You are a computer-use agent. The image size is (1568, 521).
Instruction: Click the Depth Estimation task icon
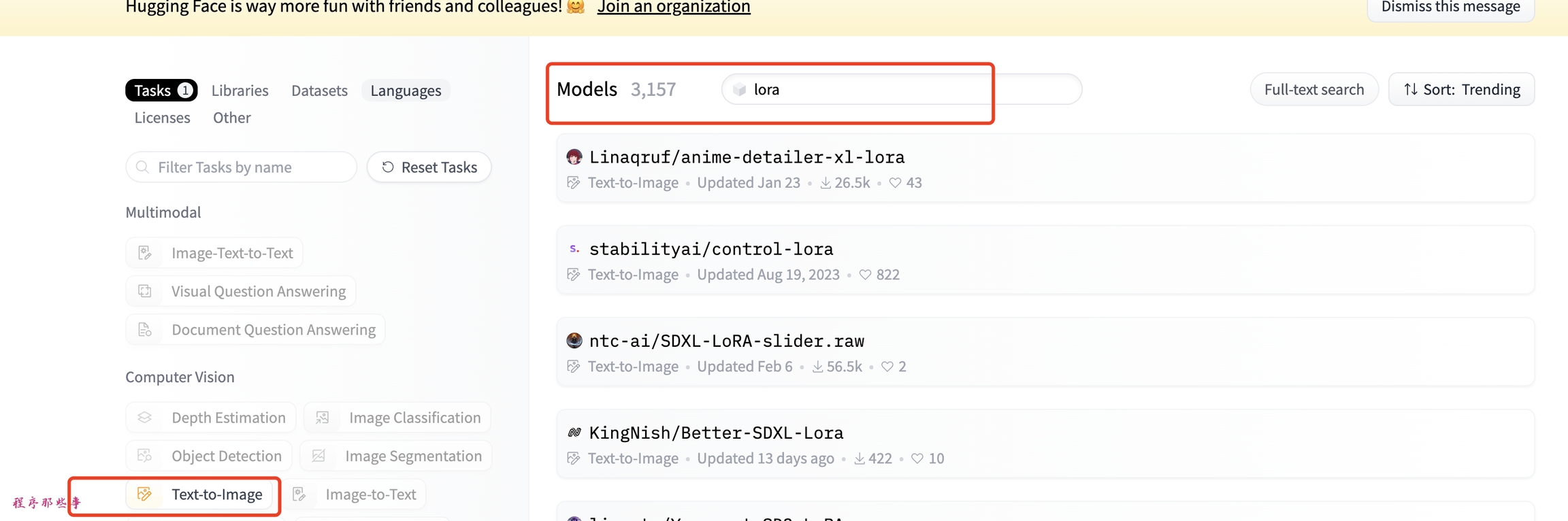pos(145,418)
